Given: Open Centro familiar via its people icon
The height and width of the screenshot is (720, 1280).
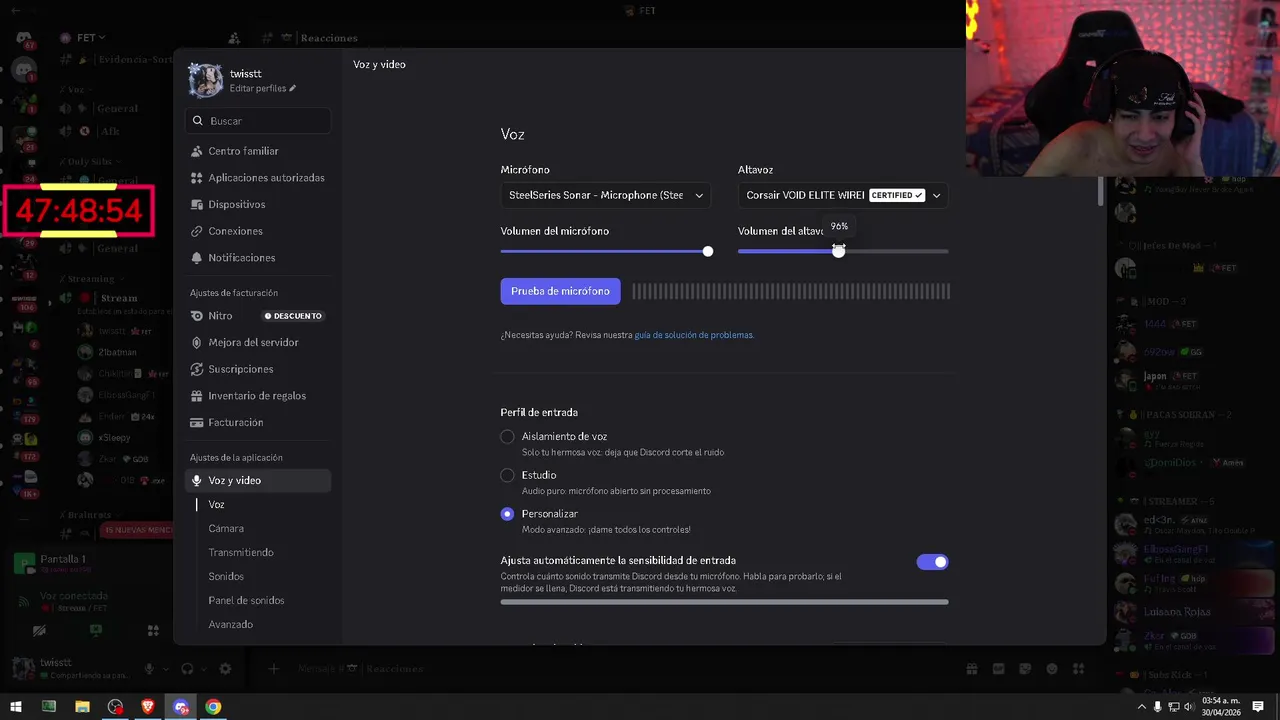Looking at the screenshot, I should 197,151.
